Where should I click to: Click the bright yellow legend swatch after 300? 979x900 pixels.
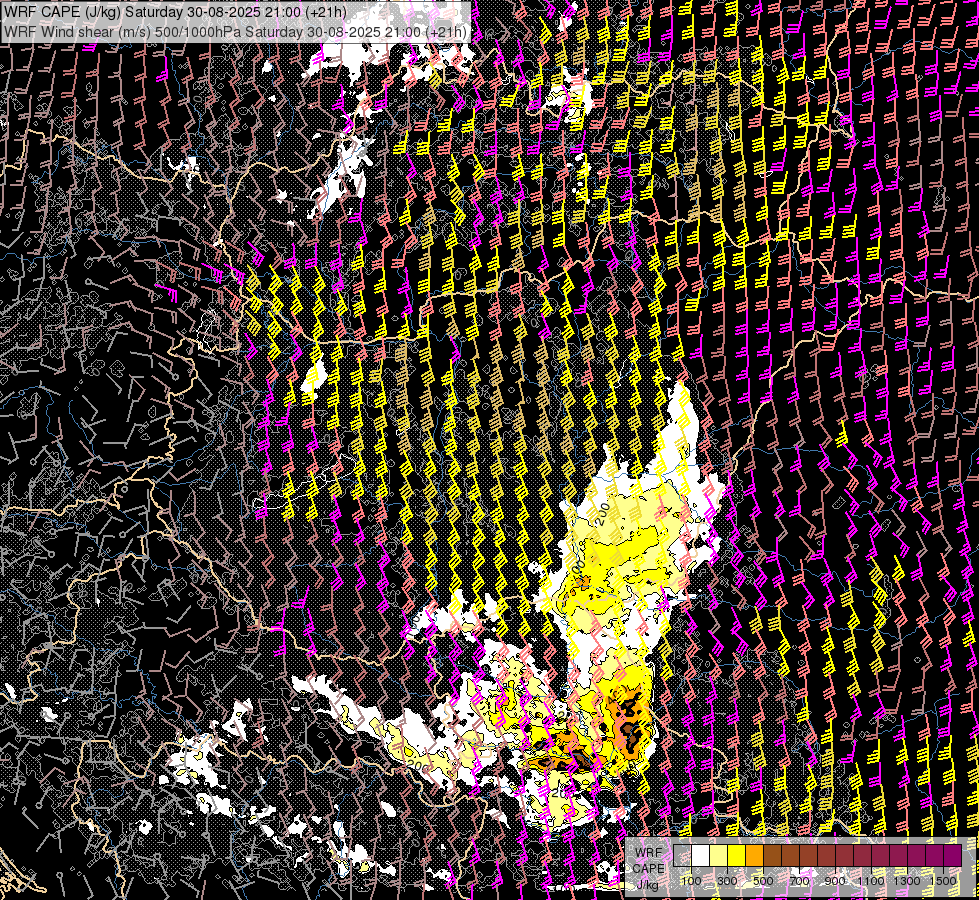point(737,855)
